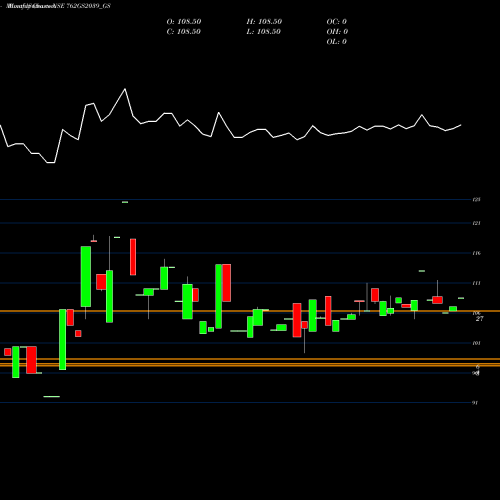Click the '762GS2039_GS' symbol title
Viewport: 500px width, 500px height.
click(x=88, y=6)
